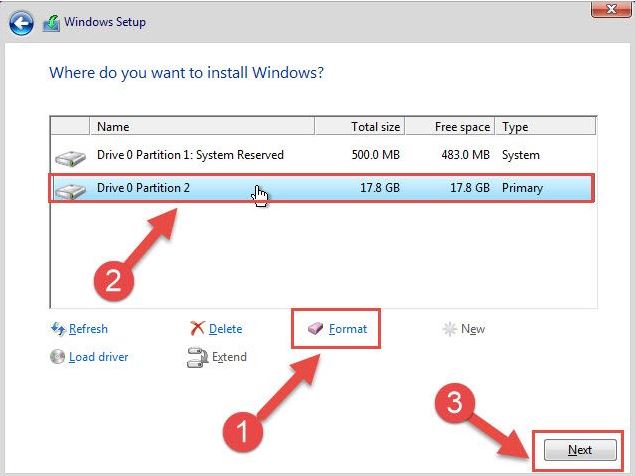Sort by the Name column header
Image resolution: width=635 pixels, height=476 pixels.
(200, 127)
